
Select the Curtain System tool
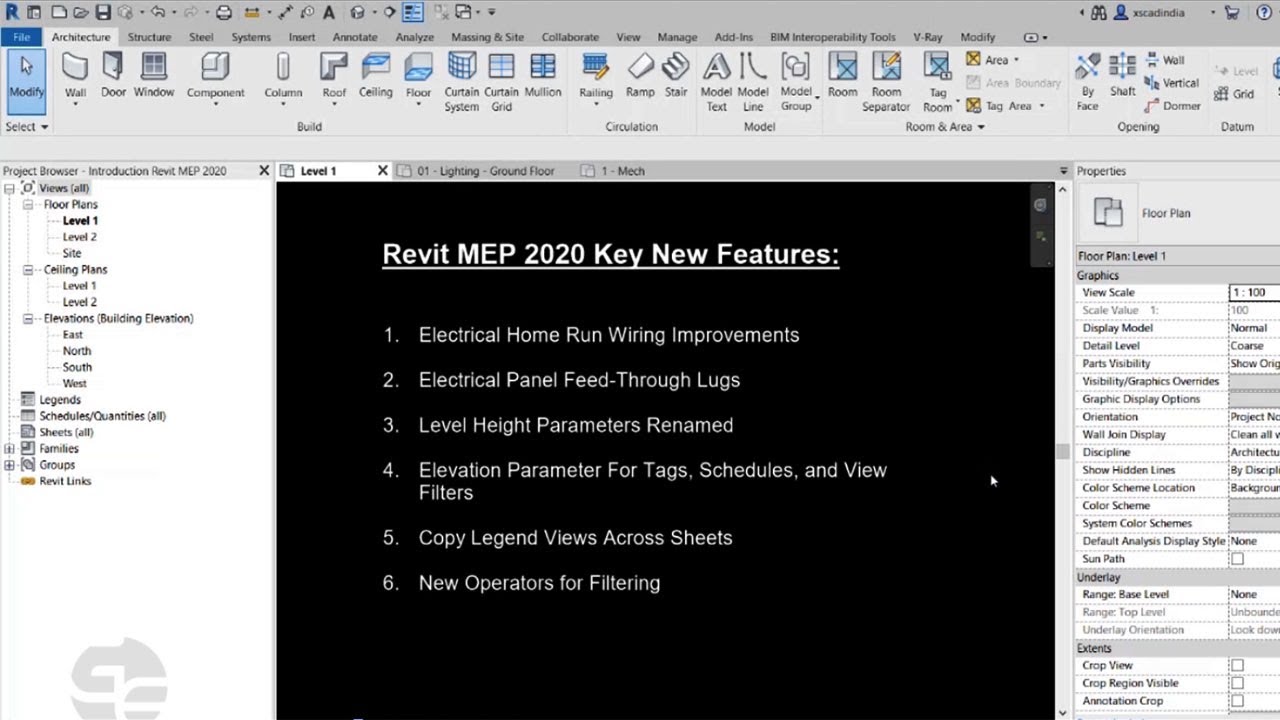point(461,82)
